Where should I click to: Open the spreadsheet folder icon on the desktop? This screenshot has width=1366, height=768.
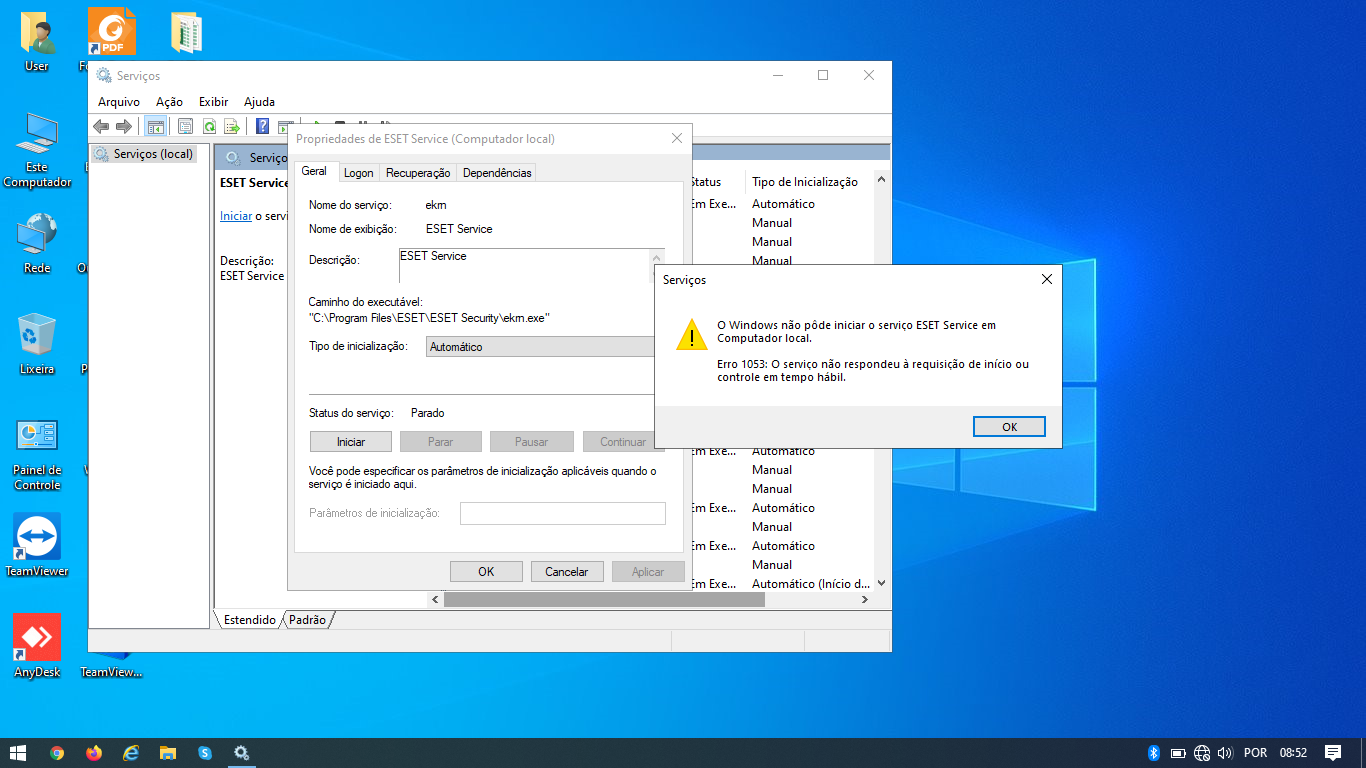coord(187,33)
